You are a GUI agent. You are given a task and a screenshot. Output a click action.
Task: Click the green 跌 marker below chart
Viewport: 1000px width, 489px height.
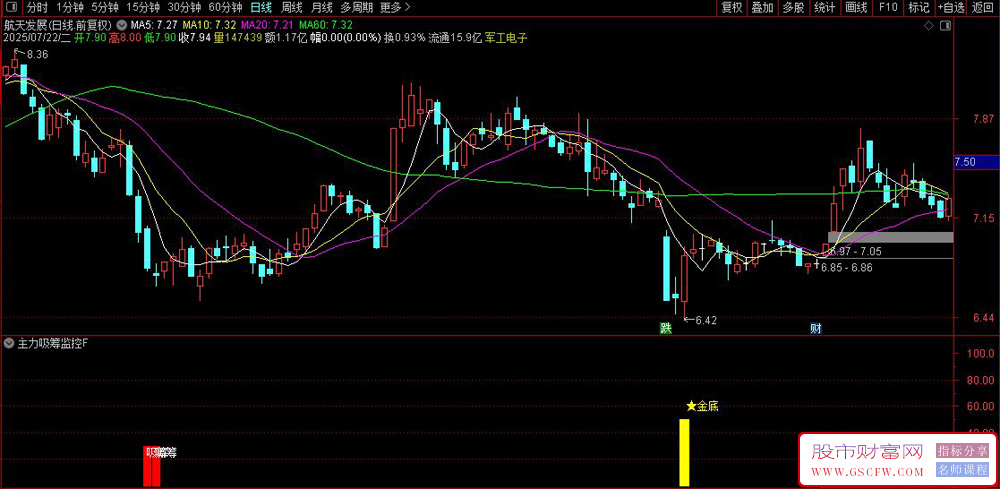(666, 328)
